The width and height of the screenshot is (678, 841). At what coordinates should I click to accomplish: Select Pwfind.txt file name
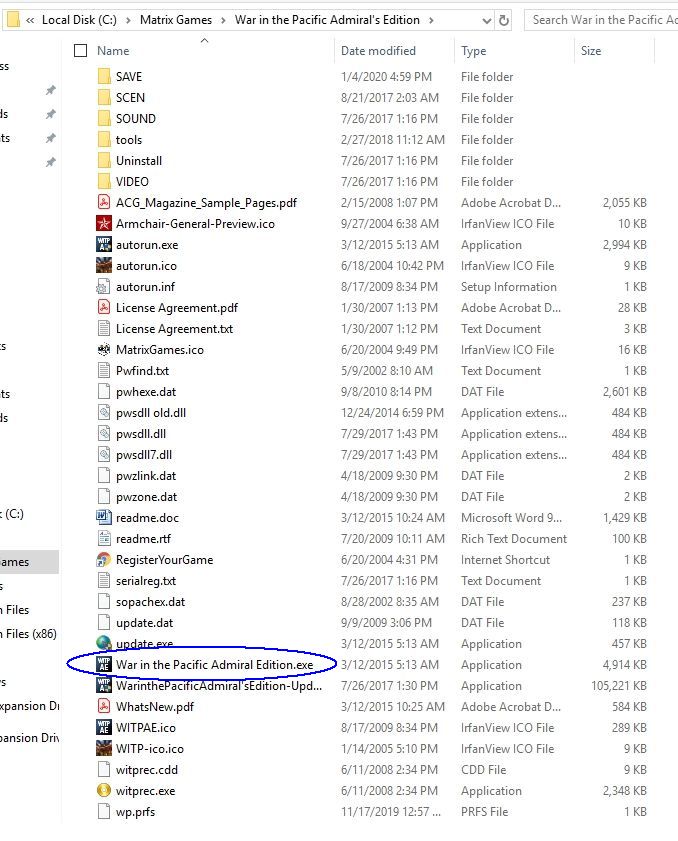[142, 370]
